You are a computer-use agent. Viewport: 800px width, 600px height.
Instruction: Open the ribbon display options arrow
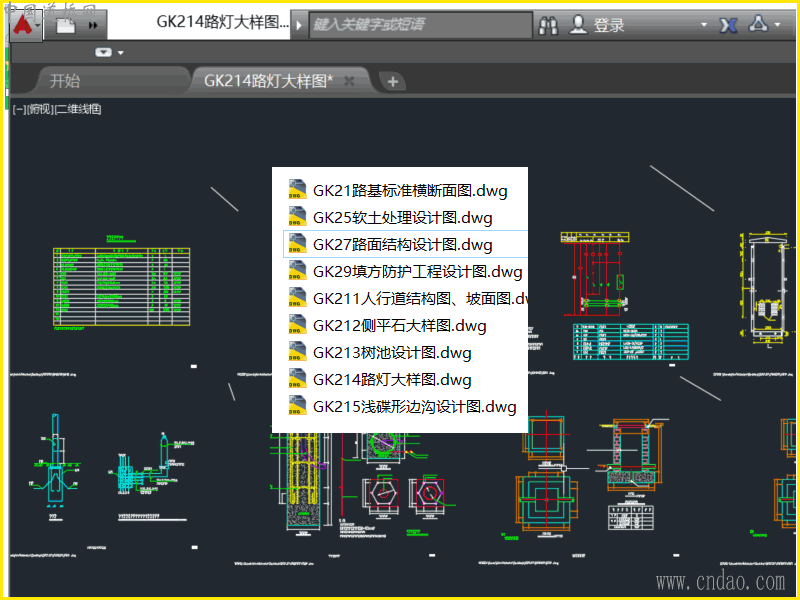[x=121, y=53]
